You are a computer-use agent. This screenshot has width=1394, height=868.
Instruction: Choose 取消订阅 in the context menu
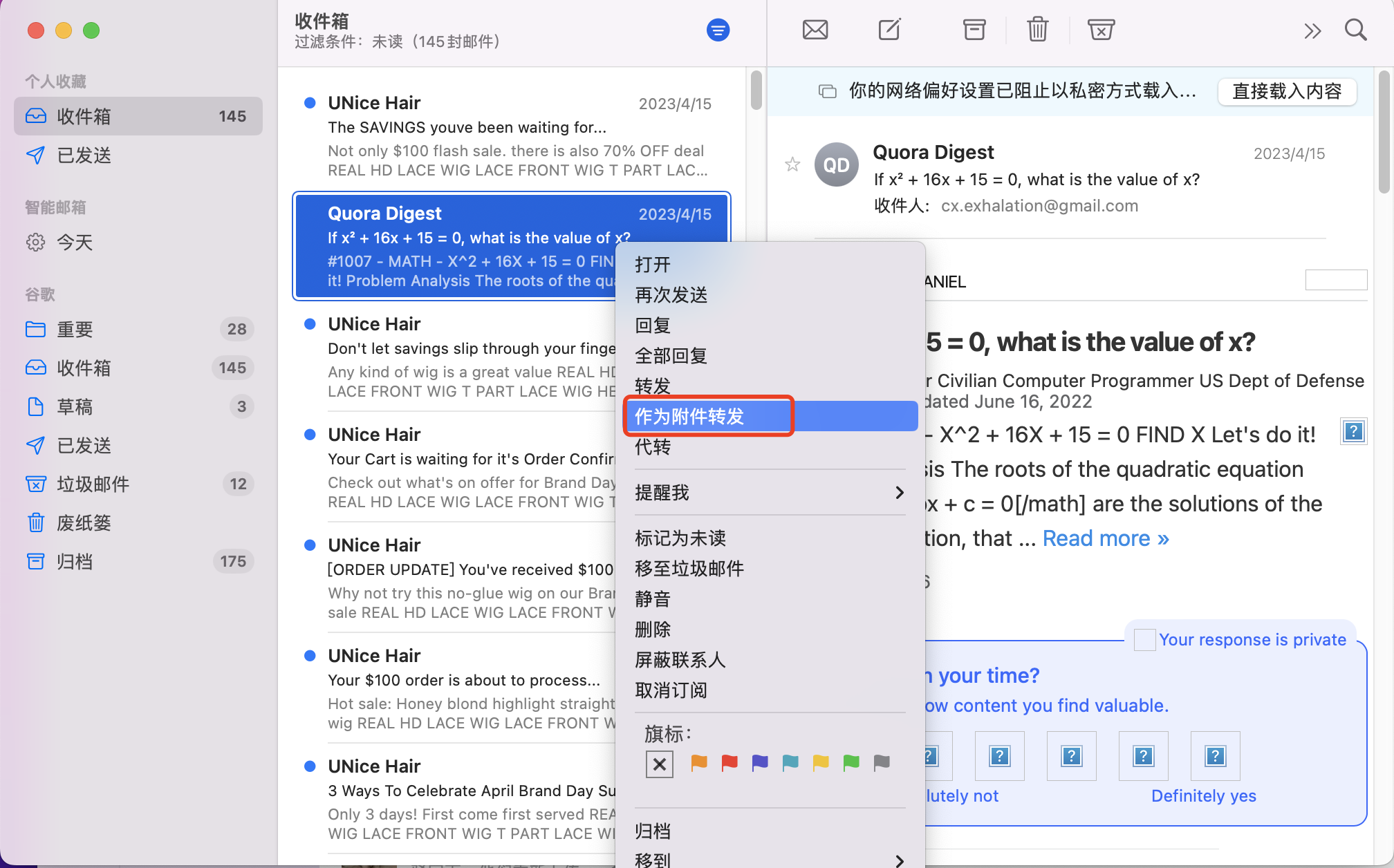(669, 690)
